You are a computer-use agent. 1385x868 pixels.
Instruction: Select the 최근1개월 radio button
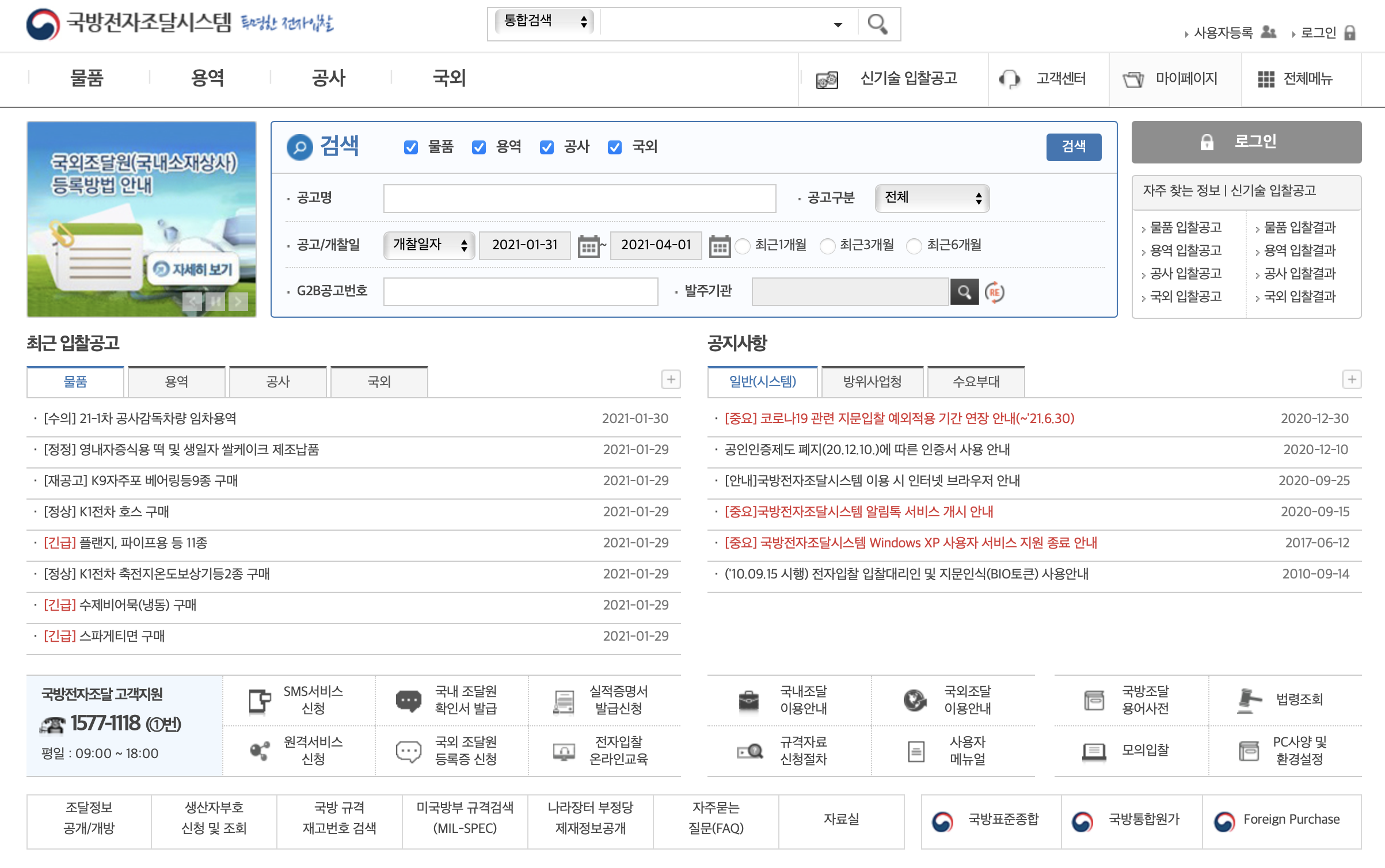743,246
